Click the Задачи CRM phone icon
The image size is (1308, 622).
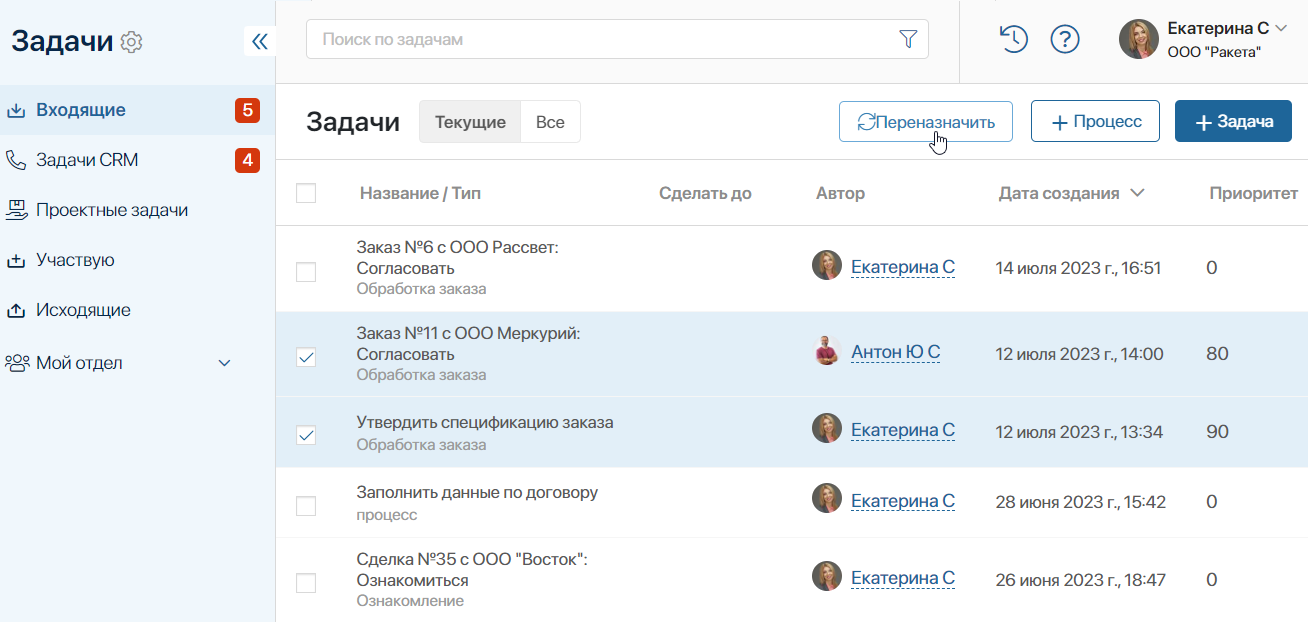coord(16,160)
